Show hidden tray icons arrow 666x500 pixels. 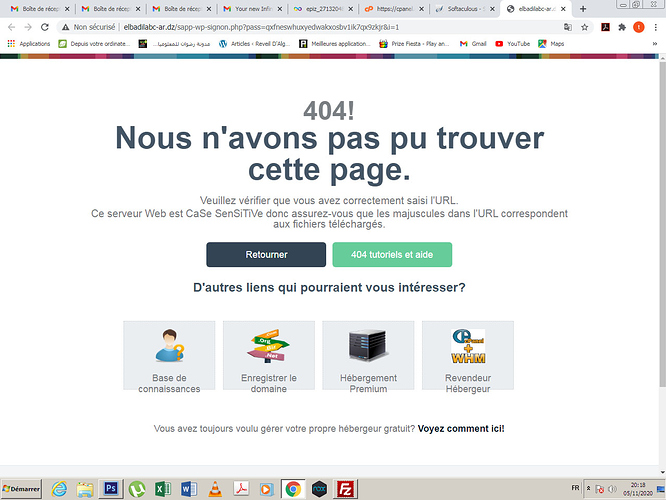[588, 488]
